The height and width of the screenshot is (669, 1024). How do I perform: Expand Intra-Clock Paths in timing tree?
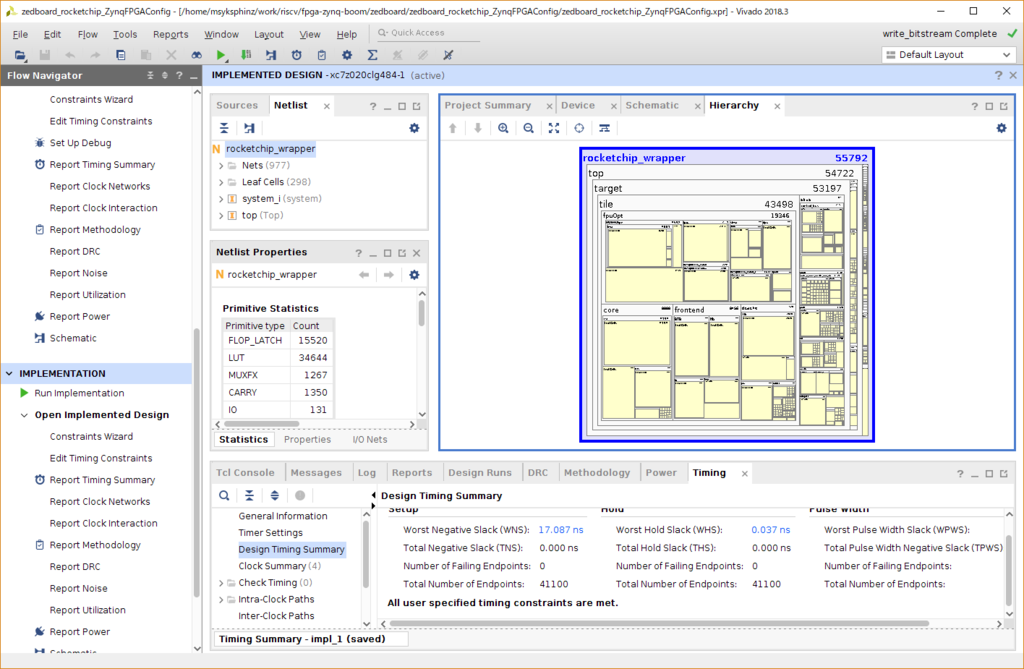click(x=221, y=600)
